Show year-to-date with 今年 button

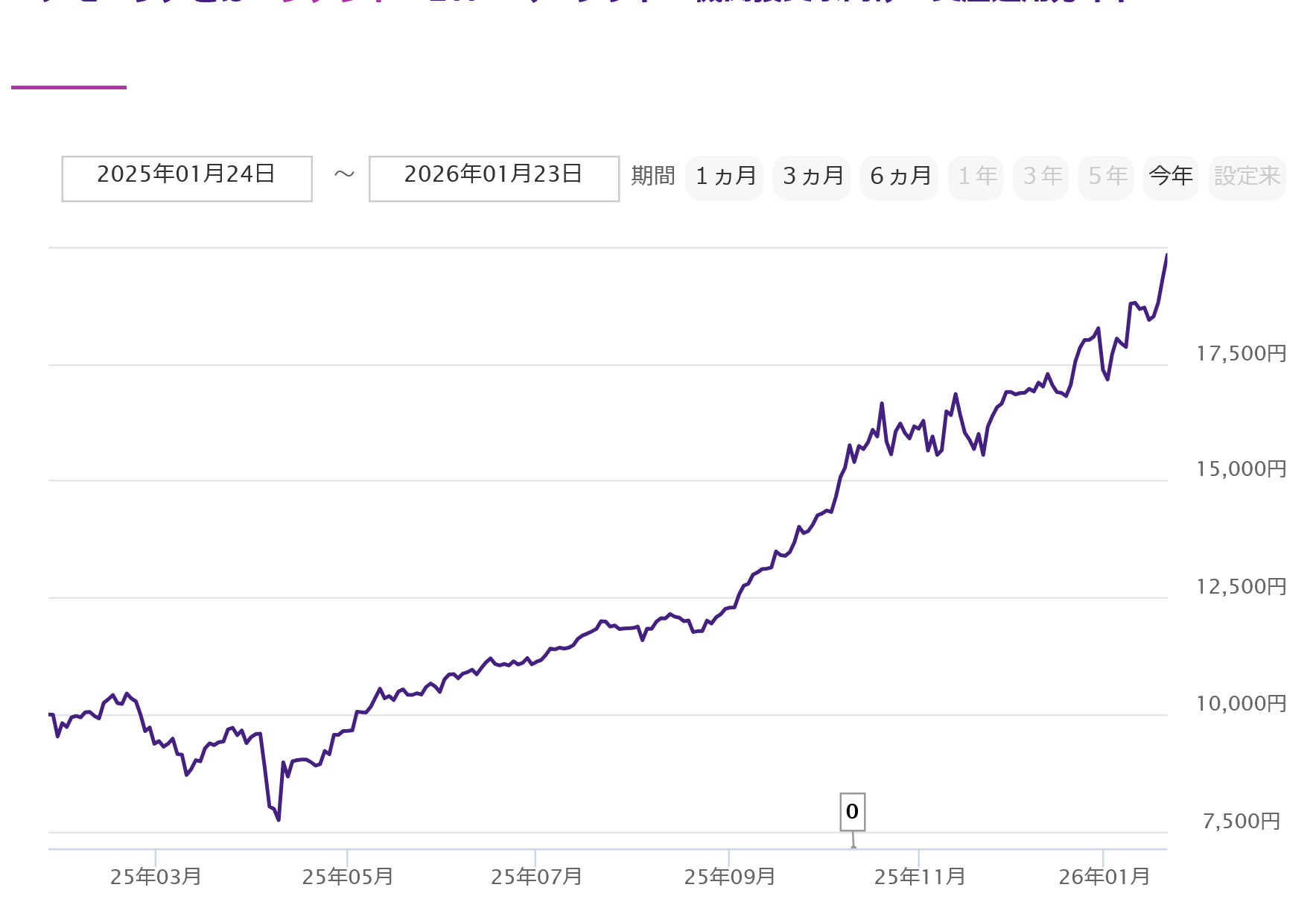coord(1171,177)
